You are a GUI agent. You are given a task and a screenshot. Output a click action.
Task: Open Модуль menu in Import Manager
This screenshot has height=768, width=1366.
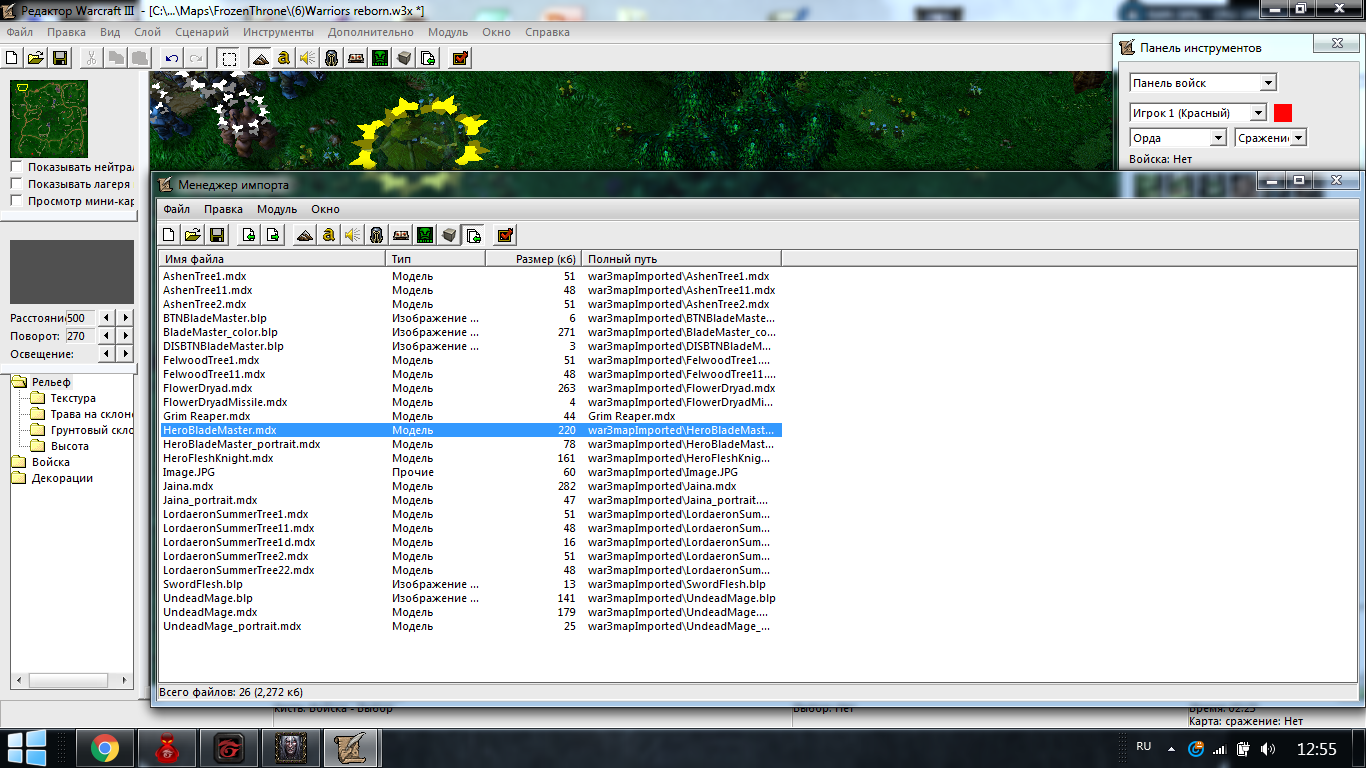(x=277, y=210)
